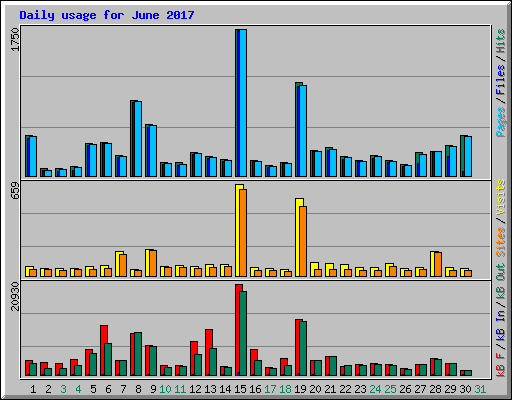Click the red kB F bar for day 15
Image resolution: width=512 pixels, height=400 pixels.
238,330
